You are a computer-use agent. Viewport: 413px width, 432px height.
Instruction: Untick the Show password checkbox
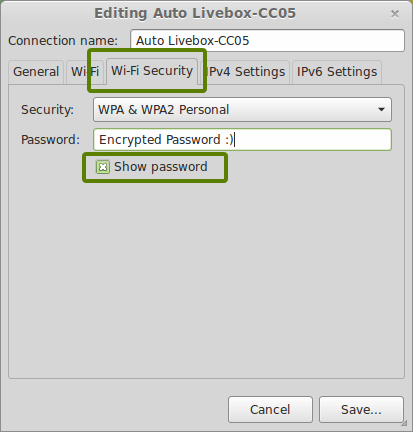[x=103, y=167]
